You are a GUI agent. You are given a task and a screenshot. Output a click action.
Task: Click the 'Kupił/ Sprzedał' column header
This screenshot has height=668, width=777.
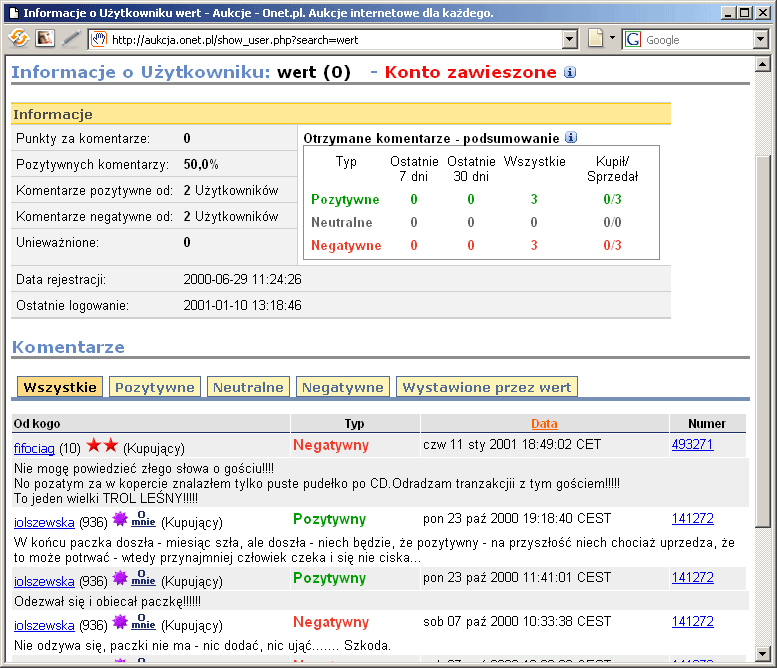click(612, 169)
